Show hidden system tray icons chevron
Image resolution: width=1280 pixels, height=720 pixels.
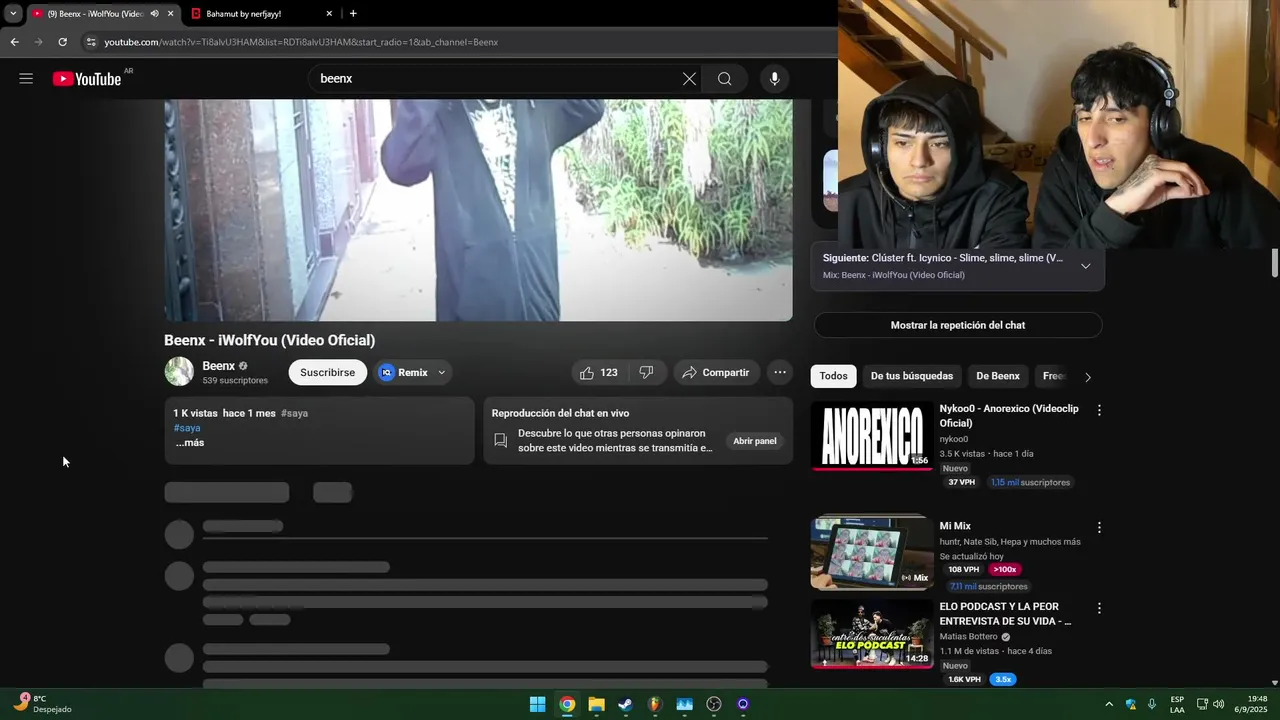click(x=1108, y=704)
